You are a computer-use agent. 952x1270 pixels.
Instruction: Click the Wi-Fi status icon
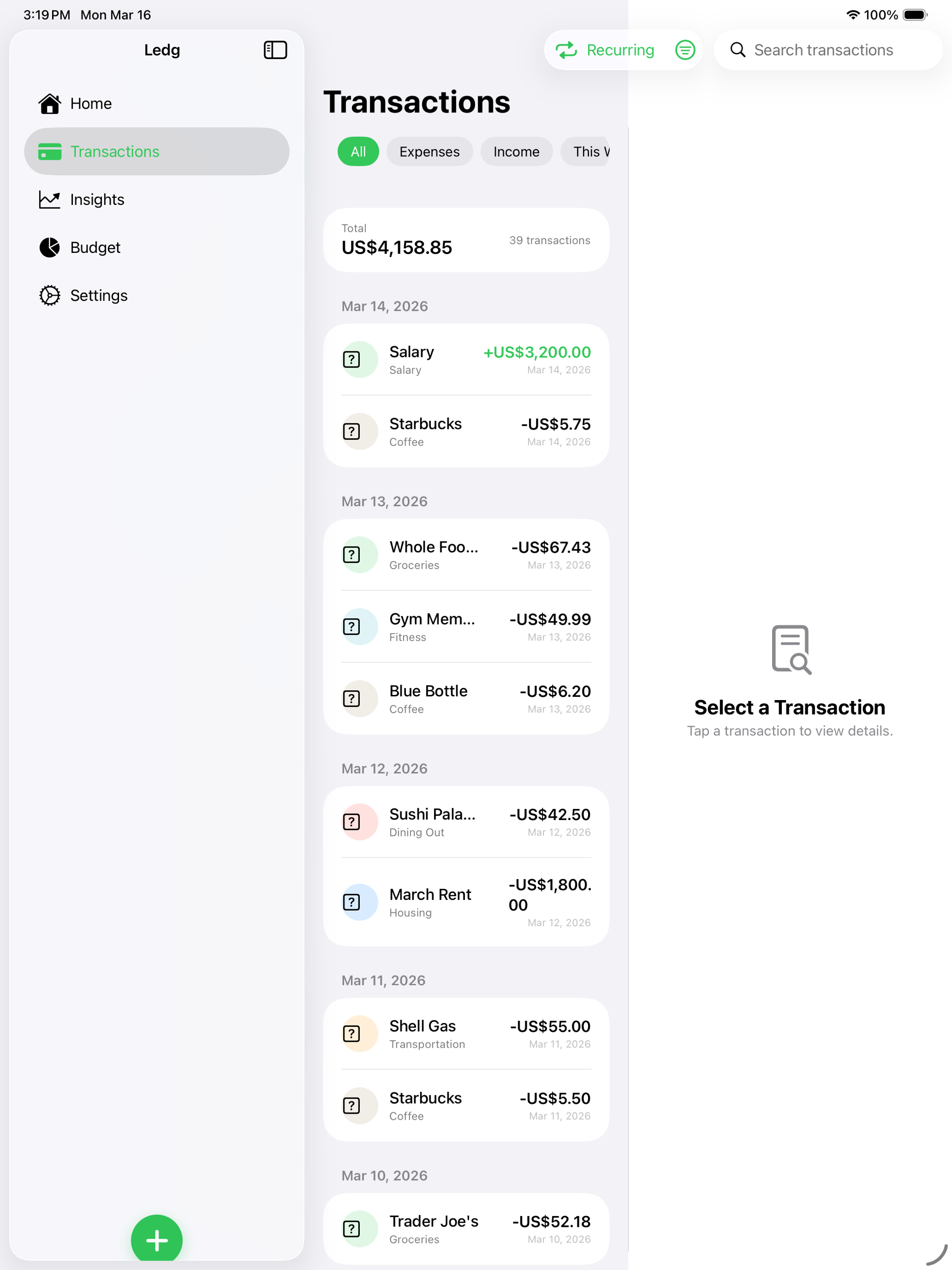point(853,15)
